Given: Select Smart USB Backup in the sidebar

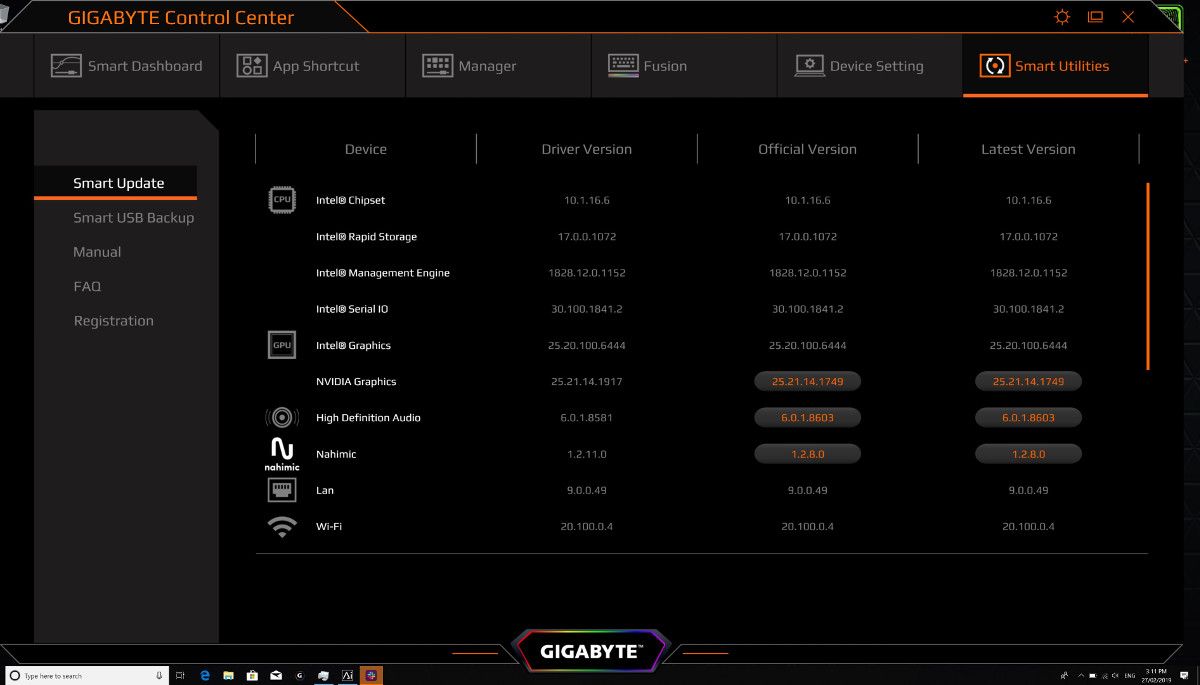Looking at the screenshot, I should pyautogui.click(x=133, y=217).
